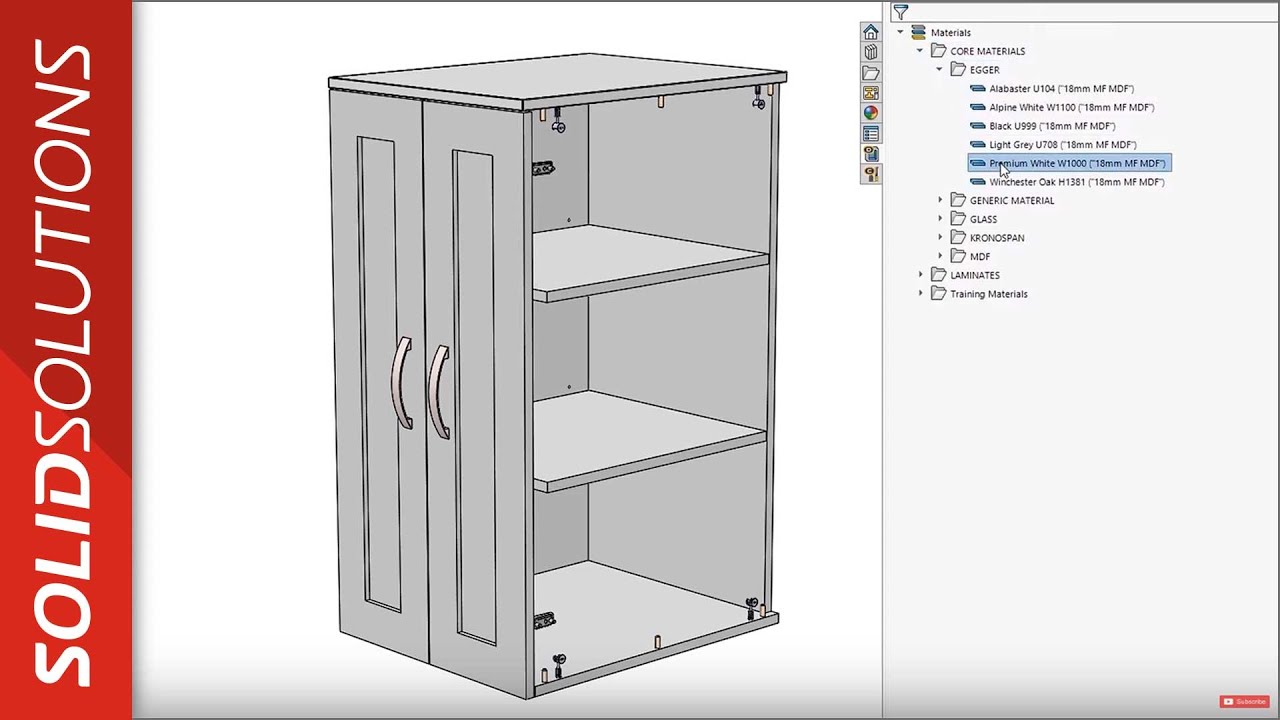Image resolution: width=1280 pixels, height=720 pixels.
Task: Click the LAMINATES folder icon
Action: click(938, 275)
